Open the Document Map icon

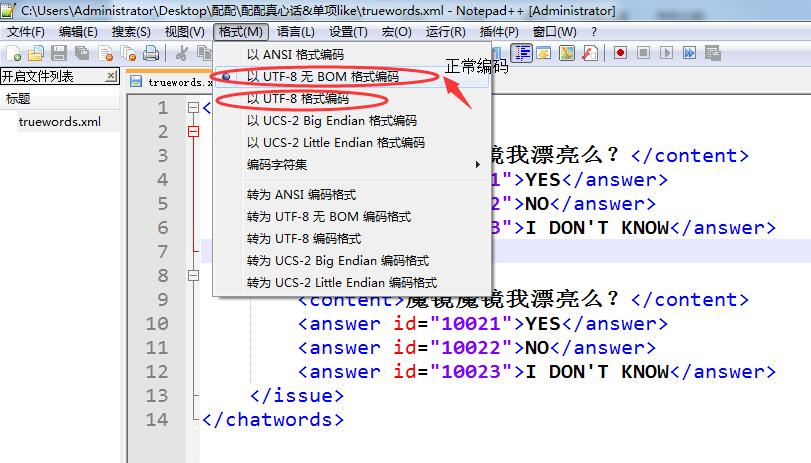coord(567,53)
